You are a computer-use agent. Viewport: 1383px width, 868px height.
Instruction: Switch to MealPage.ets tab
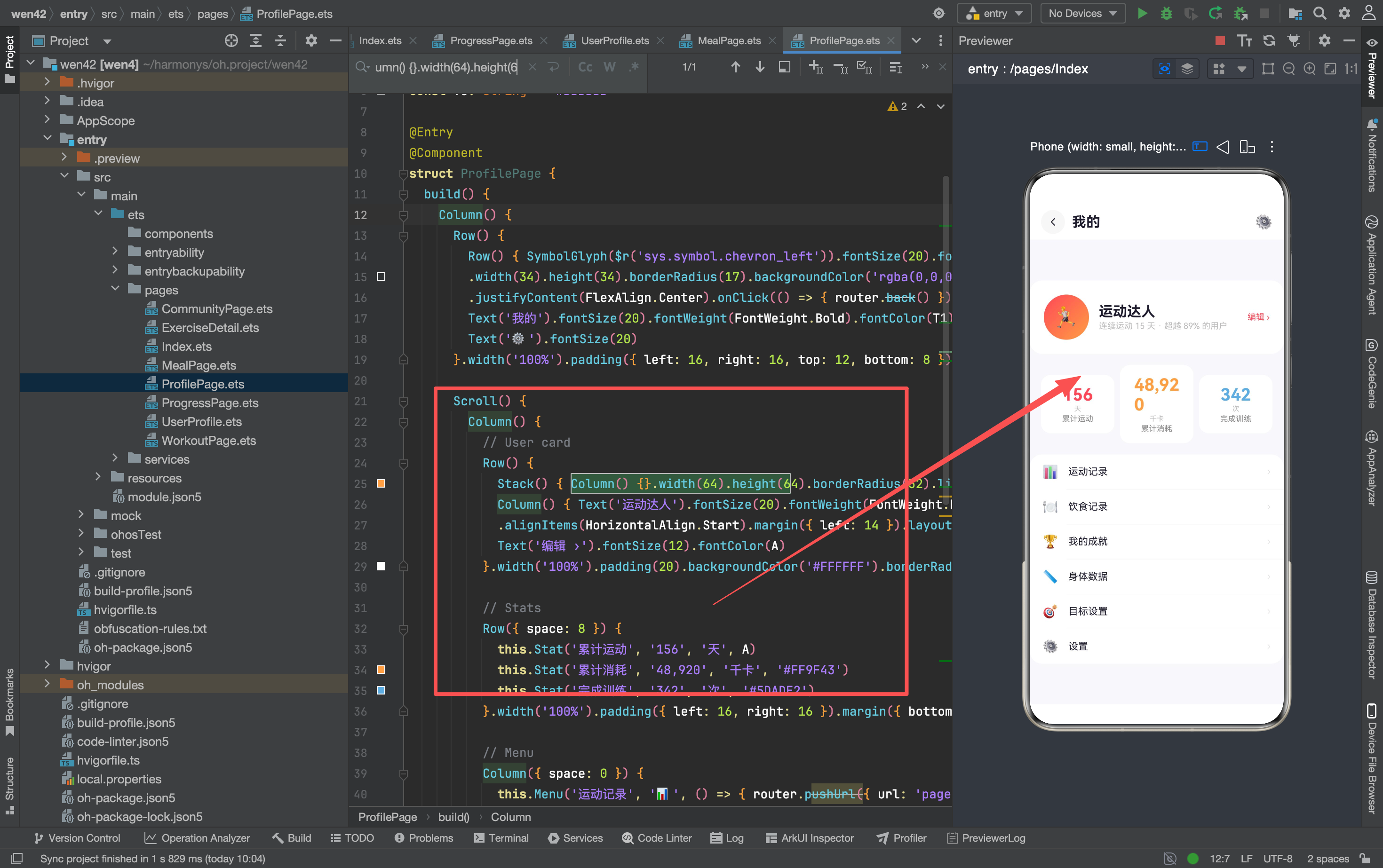coord(728,40)
